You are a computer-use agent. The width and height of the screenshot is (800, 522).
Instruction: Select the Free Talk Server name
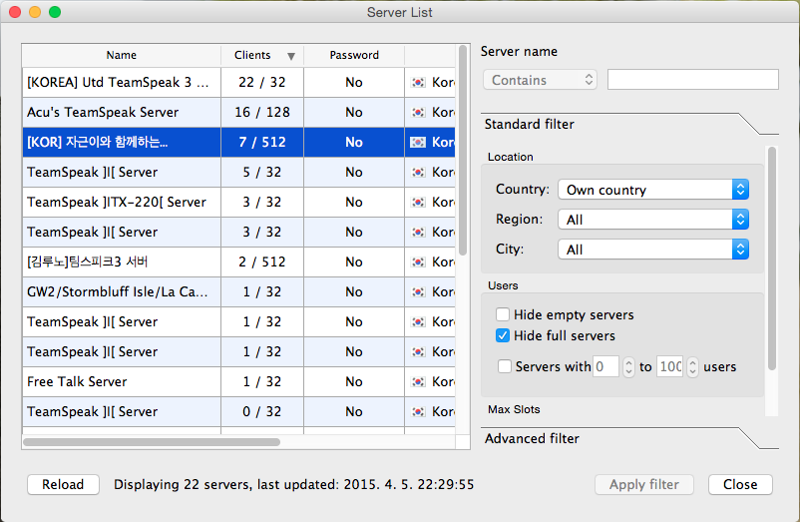(77, 382)
